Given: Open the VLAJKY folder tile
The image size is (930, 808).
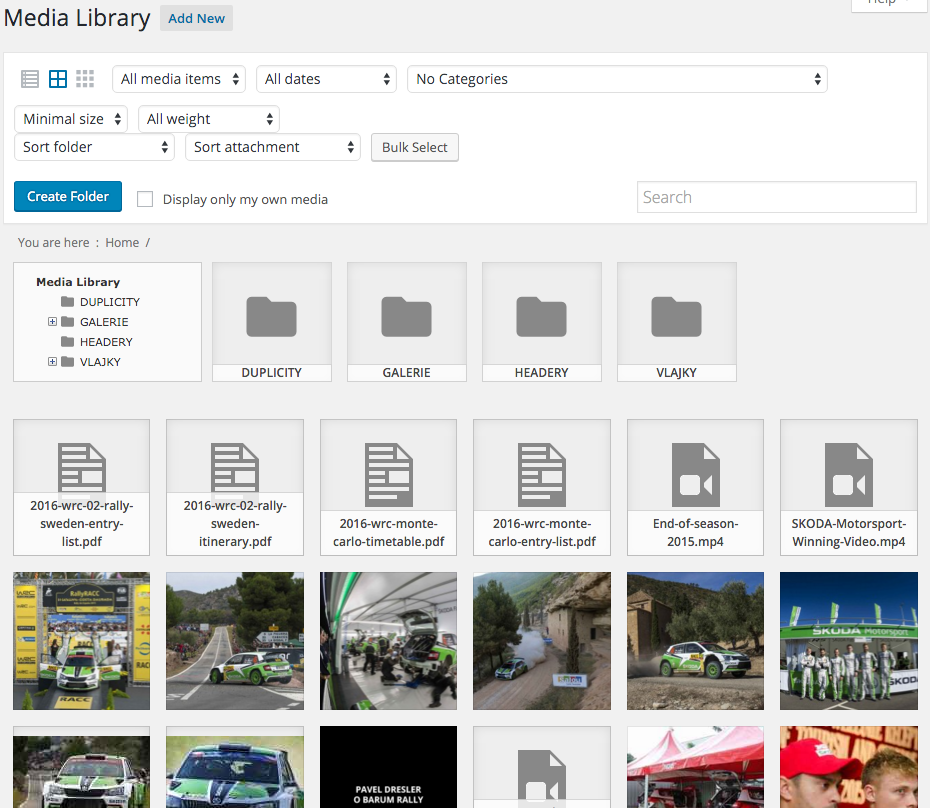Looking at the screenshot, I should 677,322.
